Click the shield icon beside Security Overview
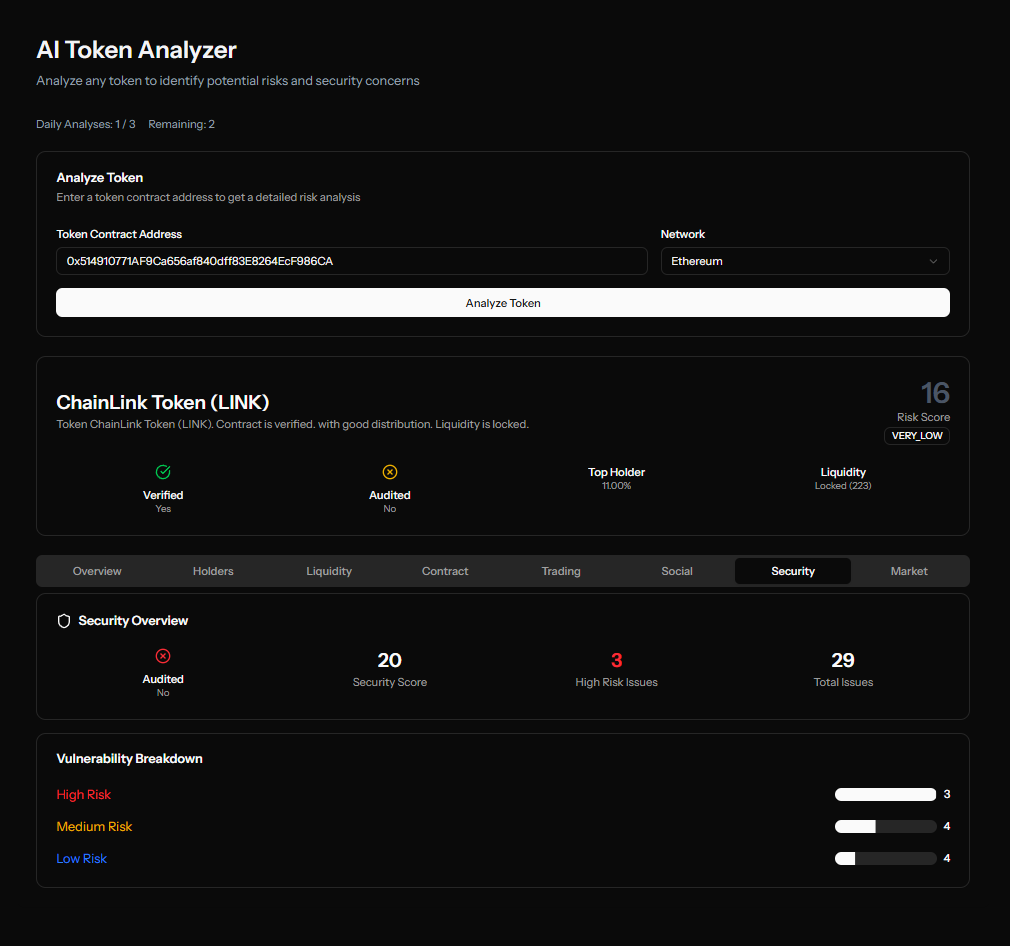1010x946 pixels. pyautogui.click(x=64, y=621)
